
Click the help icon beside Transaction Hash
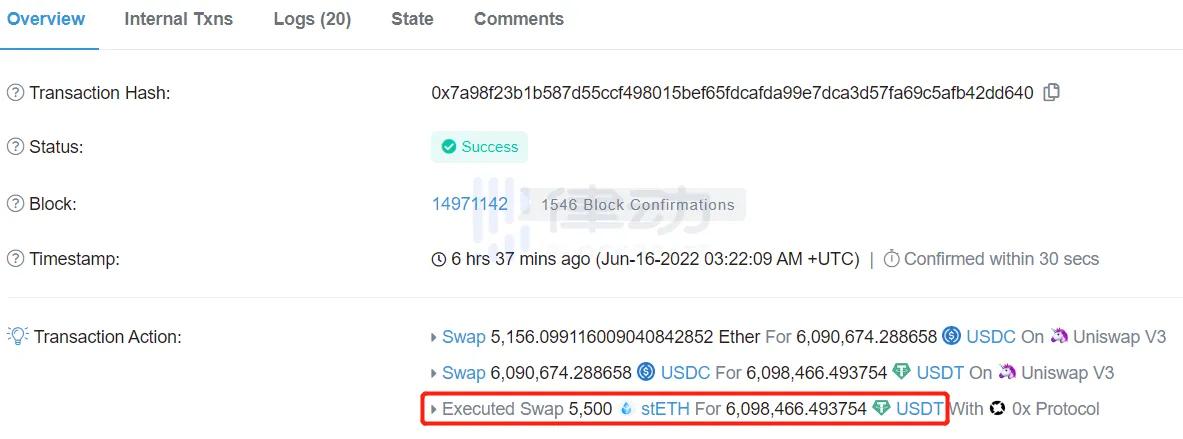(x=15, y=93)
